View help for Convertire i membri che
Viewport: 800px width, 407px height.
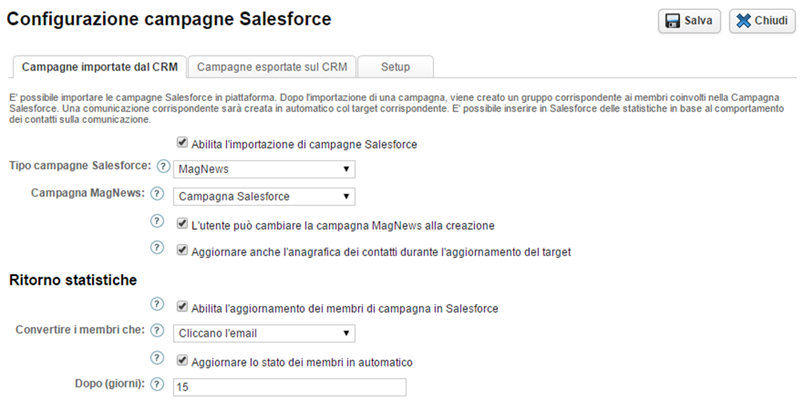point(158,330)
